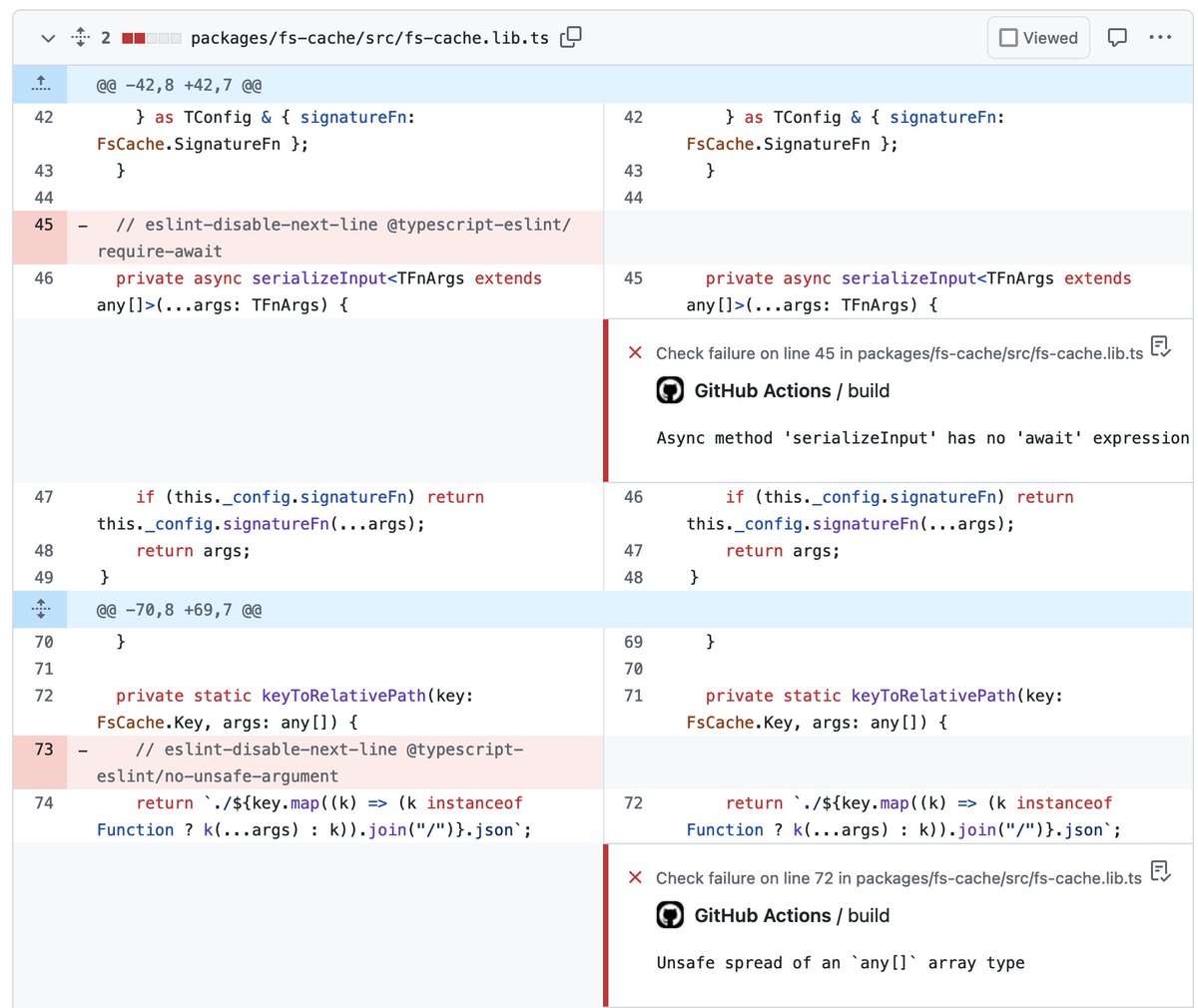Click red X failure icon for line 45
1198x1008 pixels.
(x=635, y=352)
